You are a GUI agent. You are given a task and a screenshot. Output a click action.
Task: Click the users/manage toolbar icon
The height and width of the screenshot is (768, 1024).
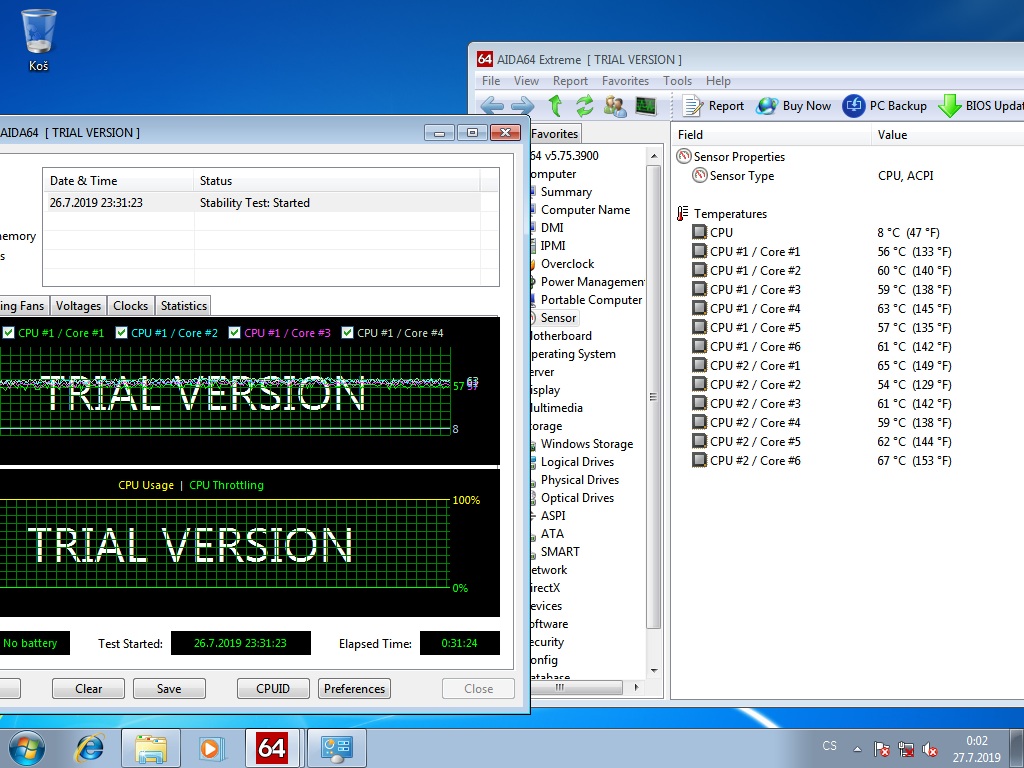(615, 106)
